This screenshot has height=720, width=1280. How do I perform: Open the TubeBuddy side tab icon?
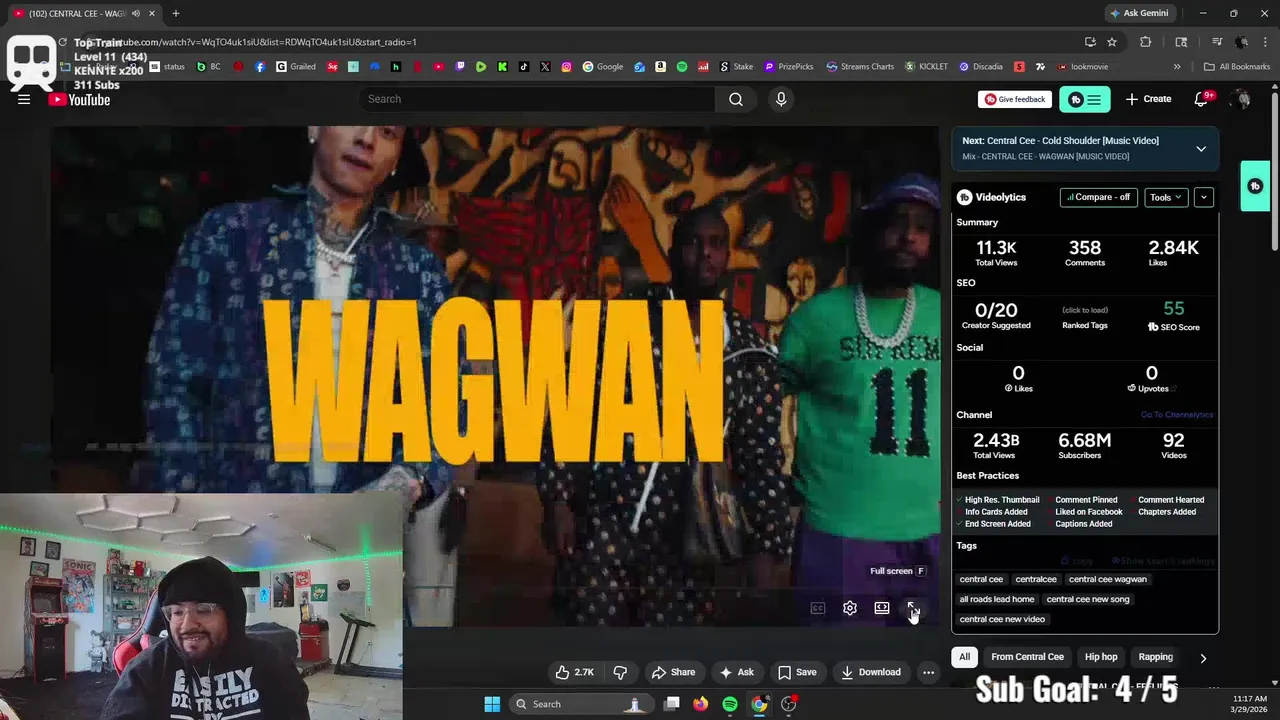[x=1255, y=186]
